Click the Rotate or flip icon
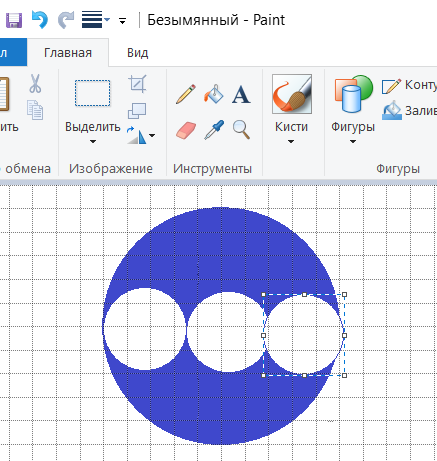The image size is (437, 461). pyautogui.click(x=136, y=135)
